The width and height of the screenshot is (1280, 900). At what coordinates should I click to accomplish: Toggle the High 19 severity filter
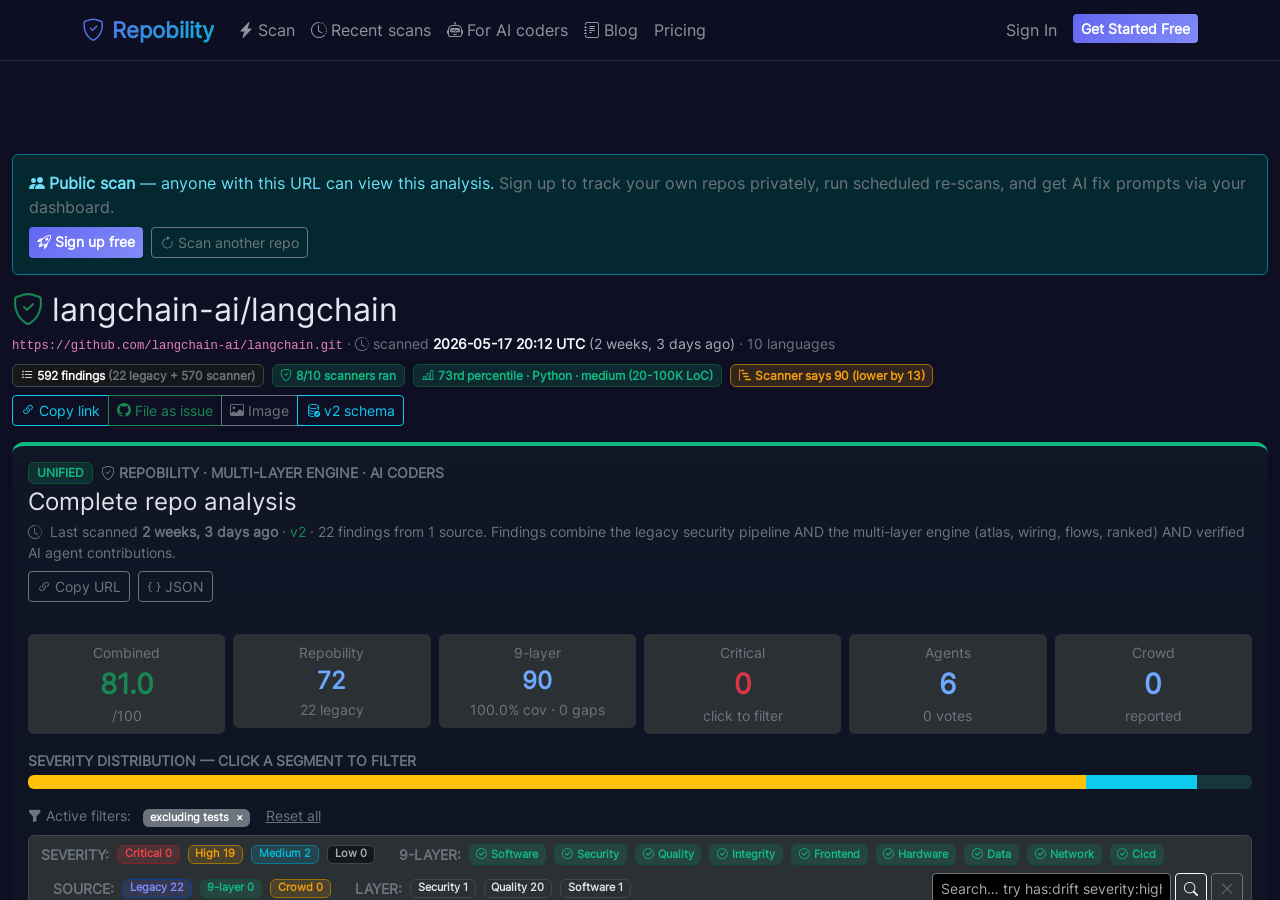(x=215, y=854)
